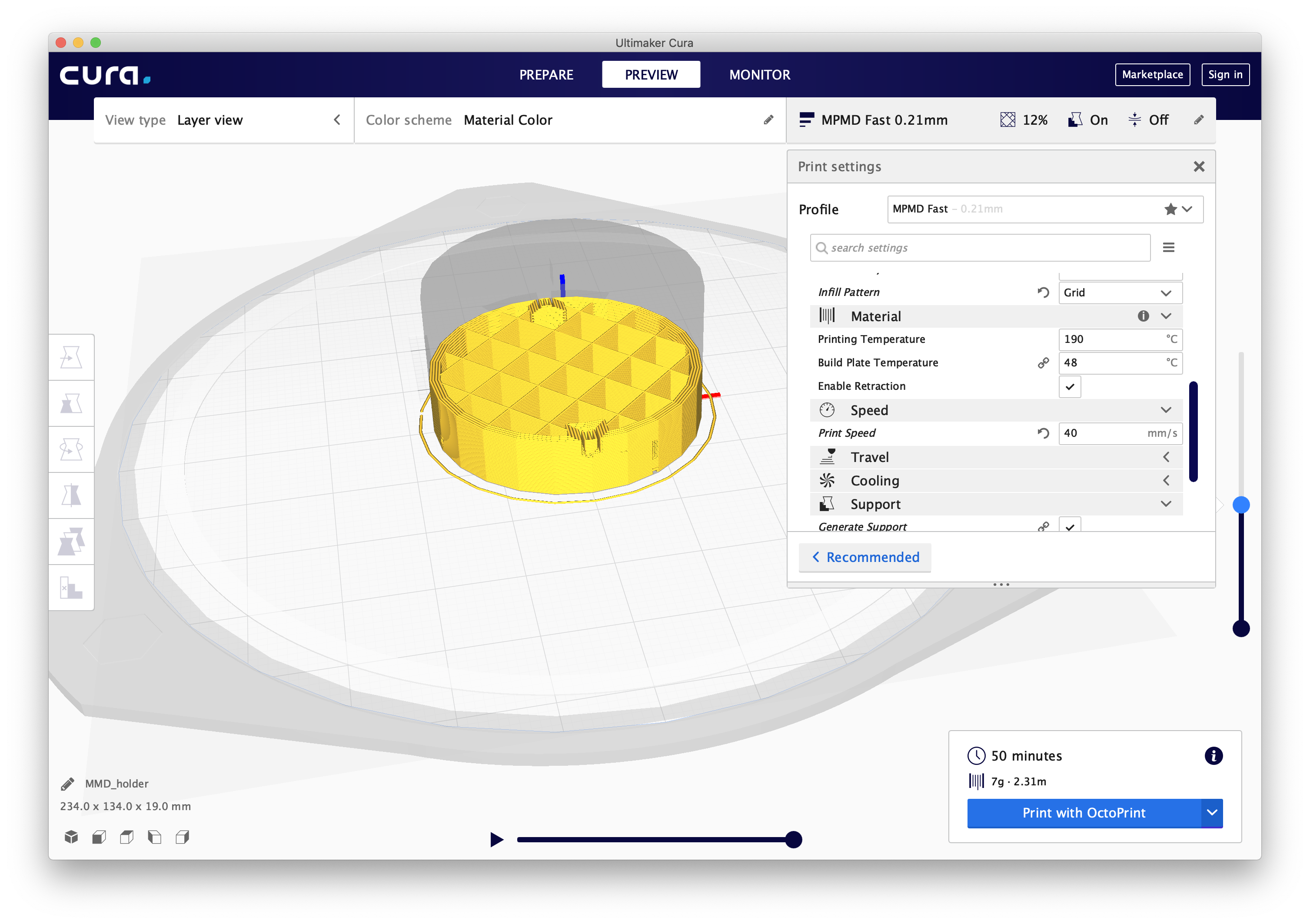Click the support On icon in header
This screenshot has height=924, width=1310.
[1075, 120]
